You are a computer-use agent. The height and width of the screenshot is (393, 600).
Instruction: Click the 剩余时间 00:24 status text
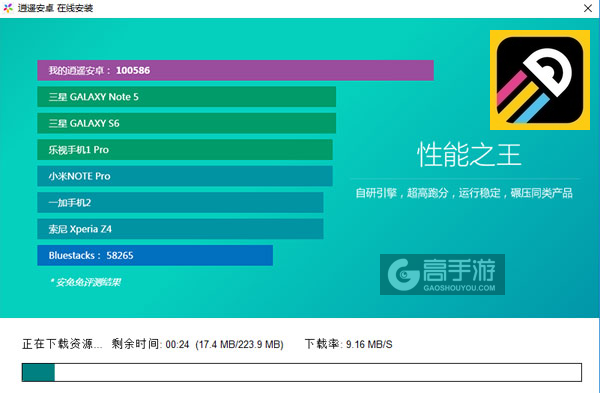point(150,344)
